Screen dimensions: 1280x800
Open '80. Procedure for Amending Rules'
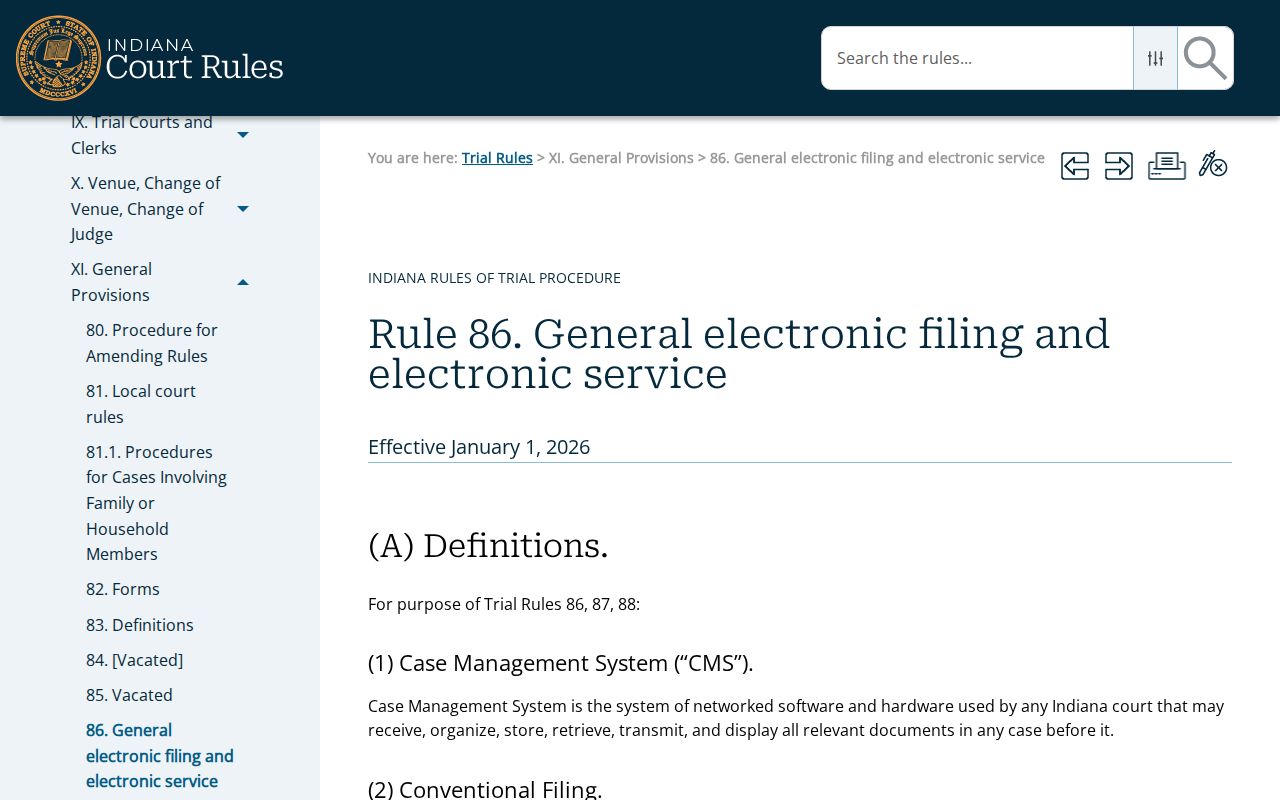click(152, 343)
